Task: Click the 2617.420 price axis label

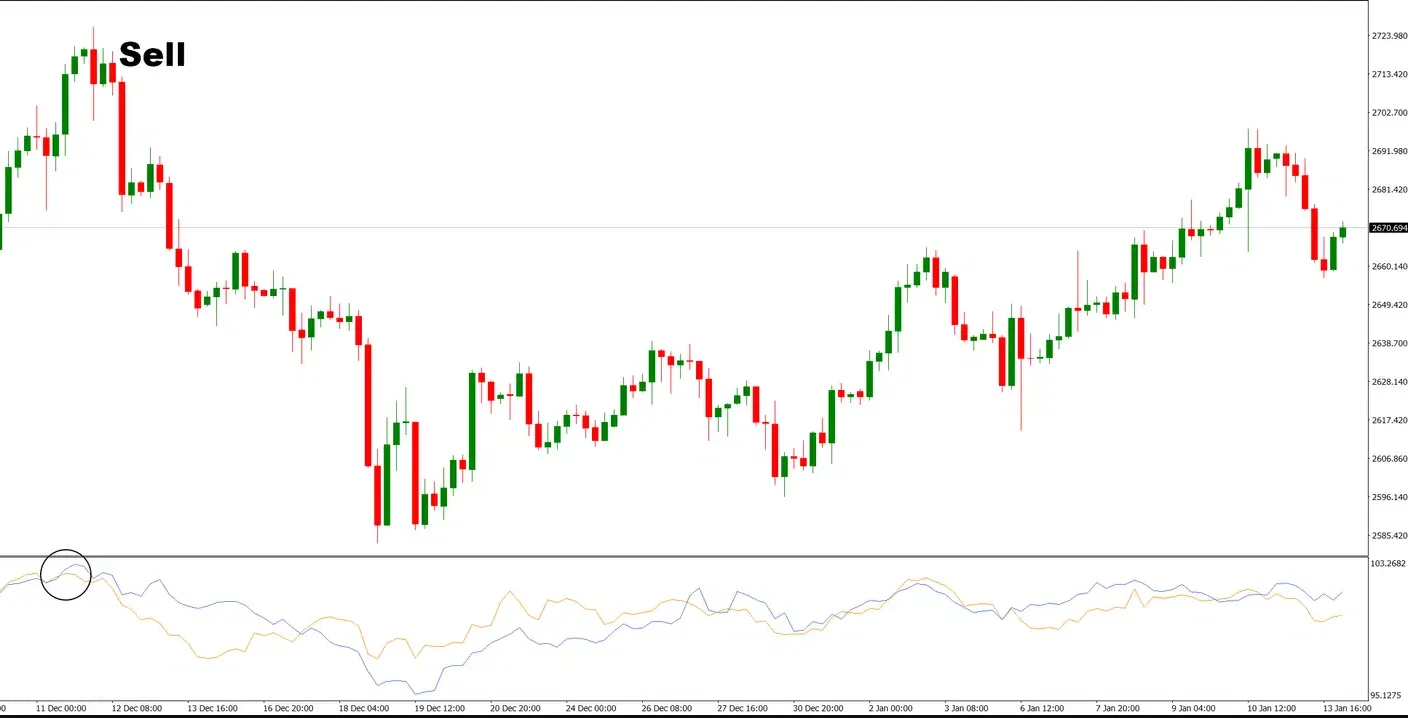Action: pos(1389,421)
